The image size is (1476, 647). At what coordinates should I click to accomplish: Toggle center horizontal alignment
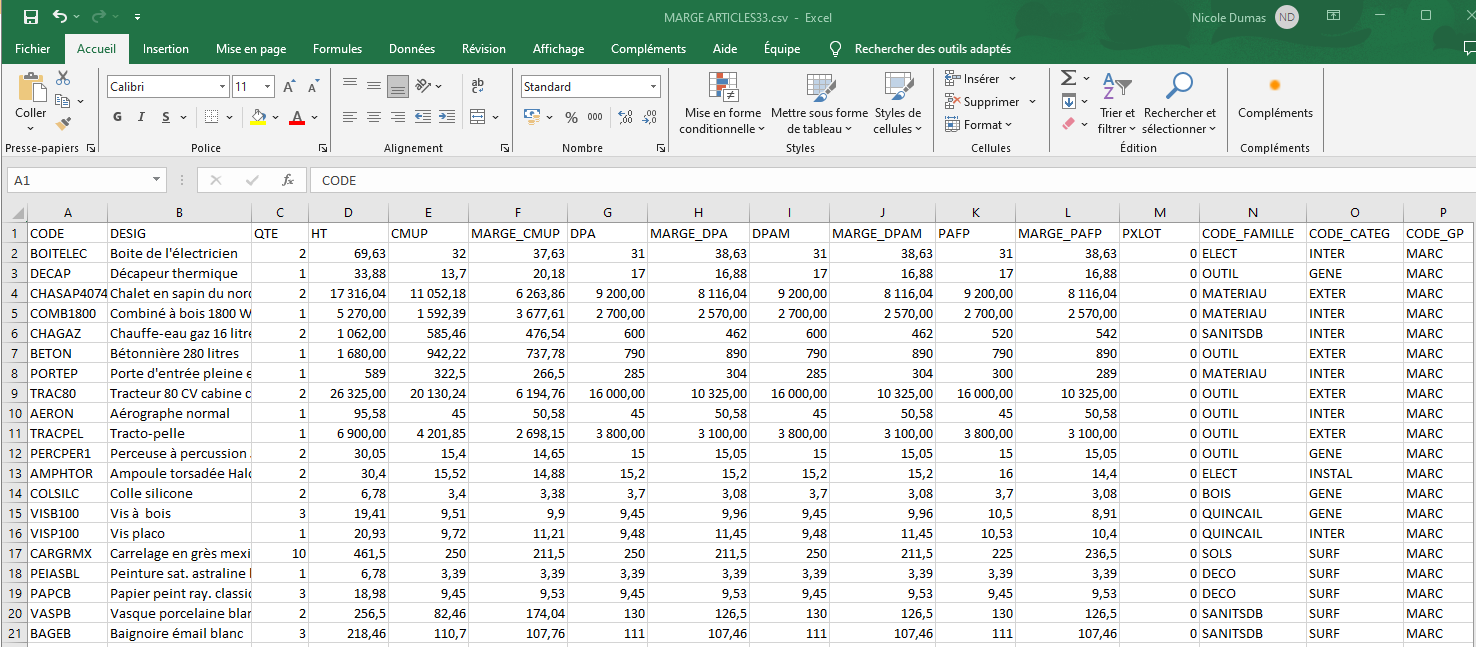tap(373, 117)
